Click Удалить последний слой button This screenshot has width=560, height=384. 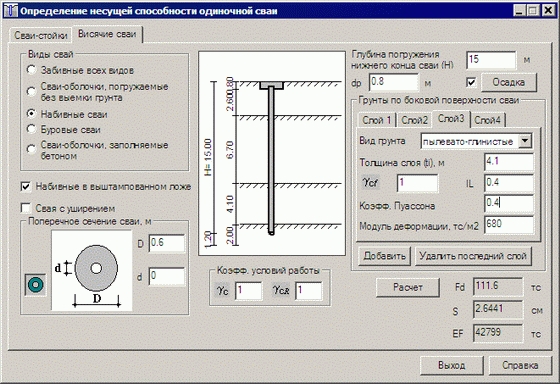pos(473,256)
